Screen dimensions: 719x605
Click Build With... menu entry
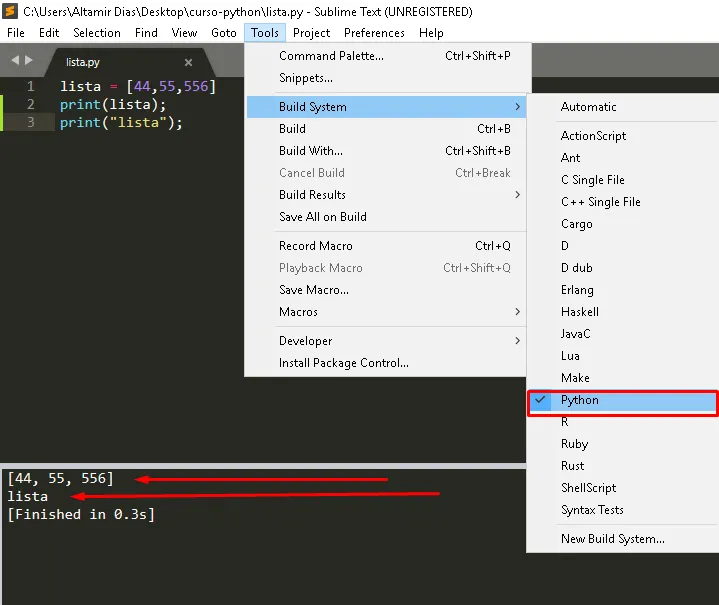pos(387,151)
